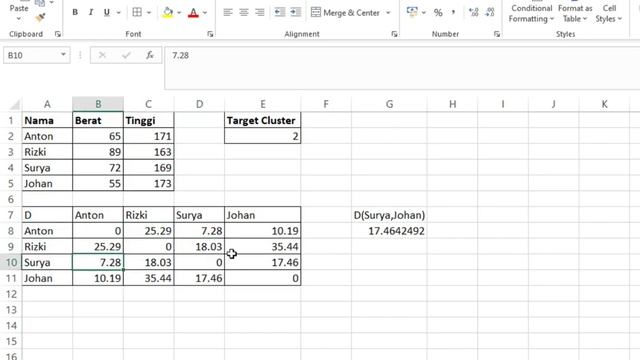Click cell D8 showing 7.28
640x360 pixels.
point(199,231)
